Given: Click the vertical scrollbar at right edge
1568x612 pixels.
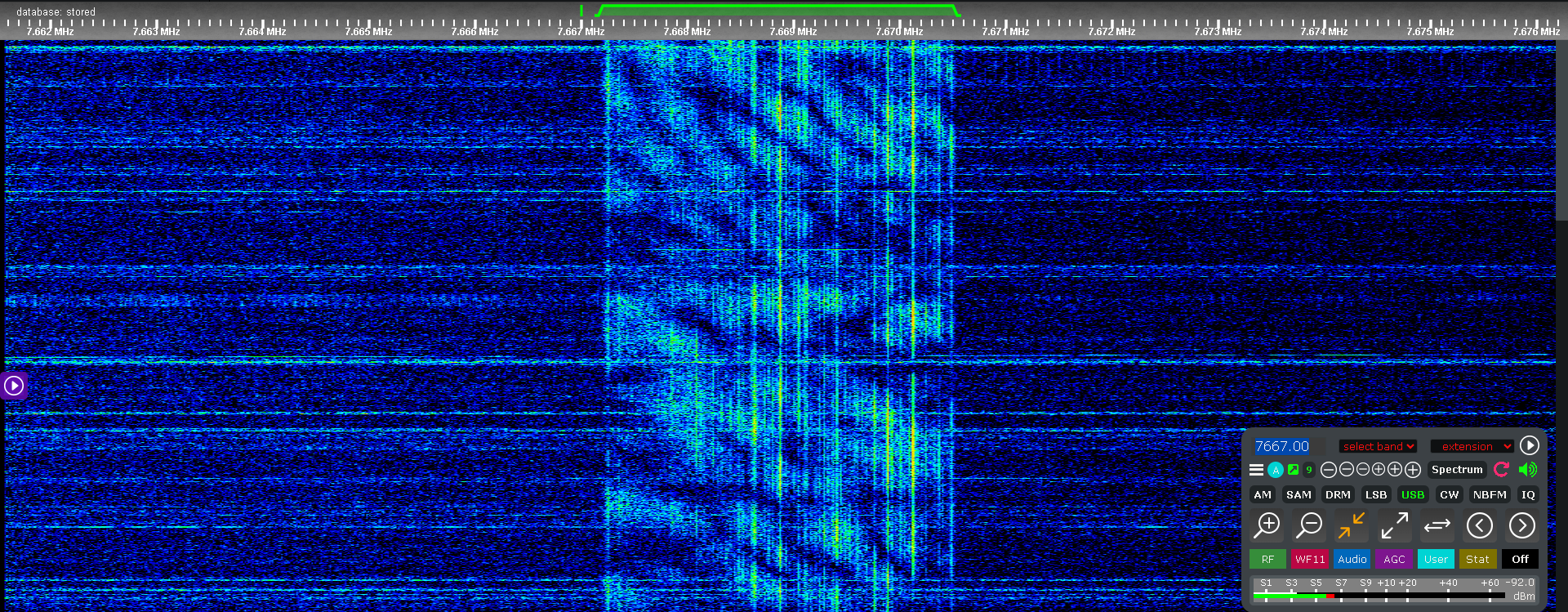Looking at the screenshot, I should pyautogui.click(x=1561, y=131).
